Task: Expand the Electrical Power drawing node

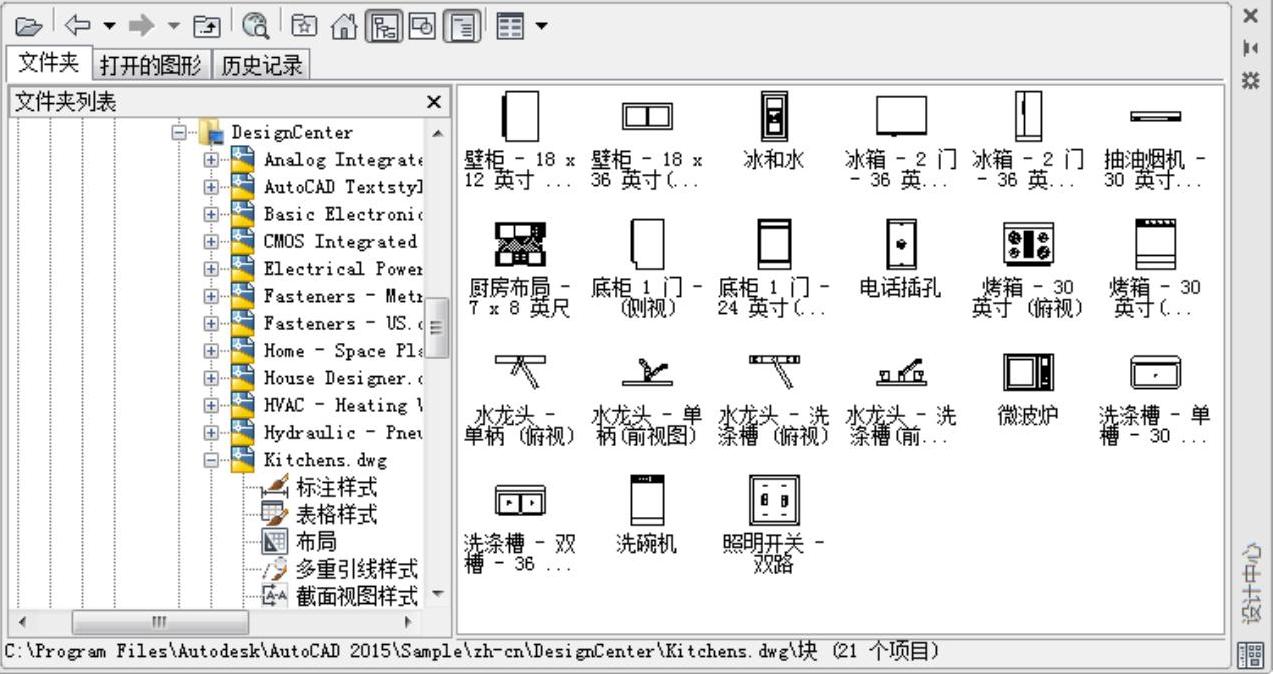Action: pyautogui.click(x=211, y=269)
